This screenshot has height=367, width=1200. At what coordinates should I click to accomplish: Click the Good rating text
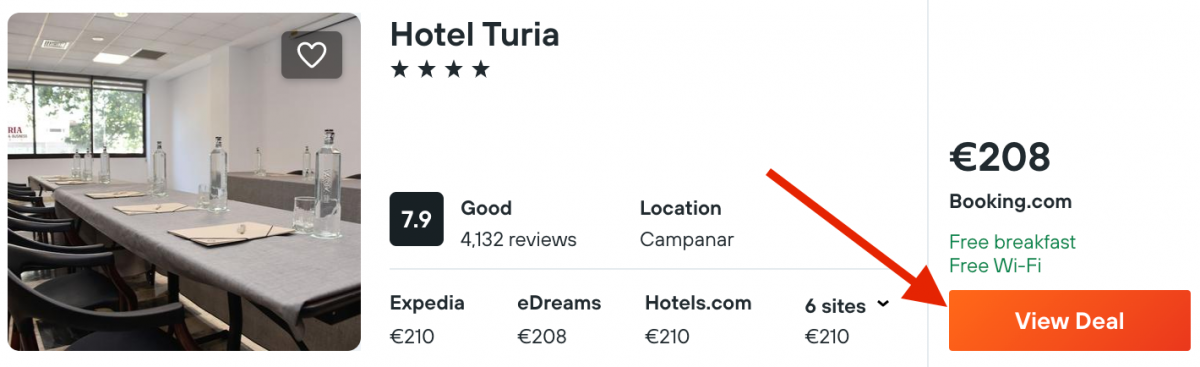pos(486,209)
